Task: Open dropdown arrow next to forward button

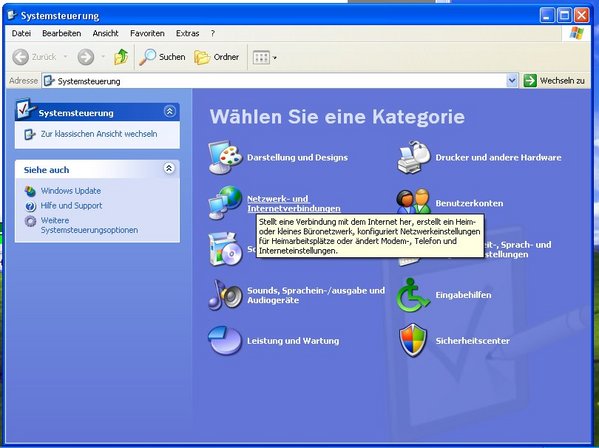Action: [103, 57]
